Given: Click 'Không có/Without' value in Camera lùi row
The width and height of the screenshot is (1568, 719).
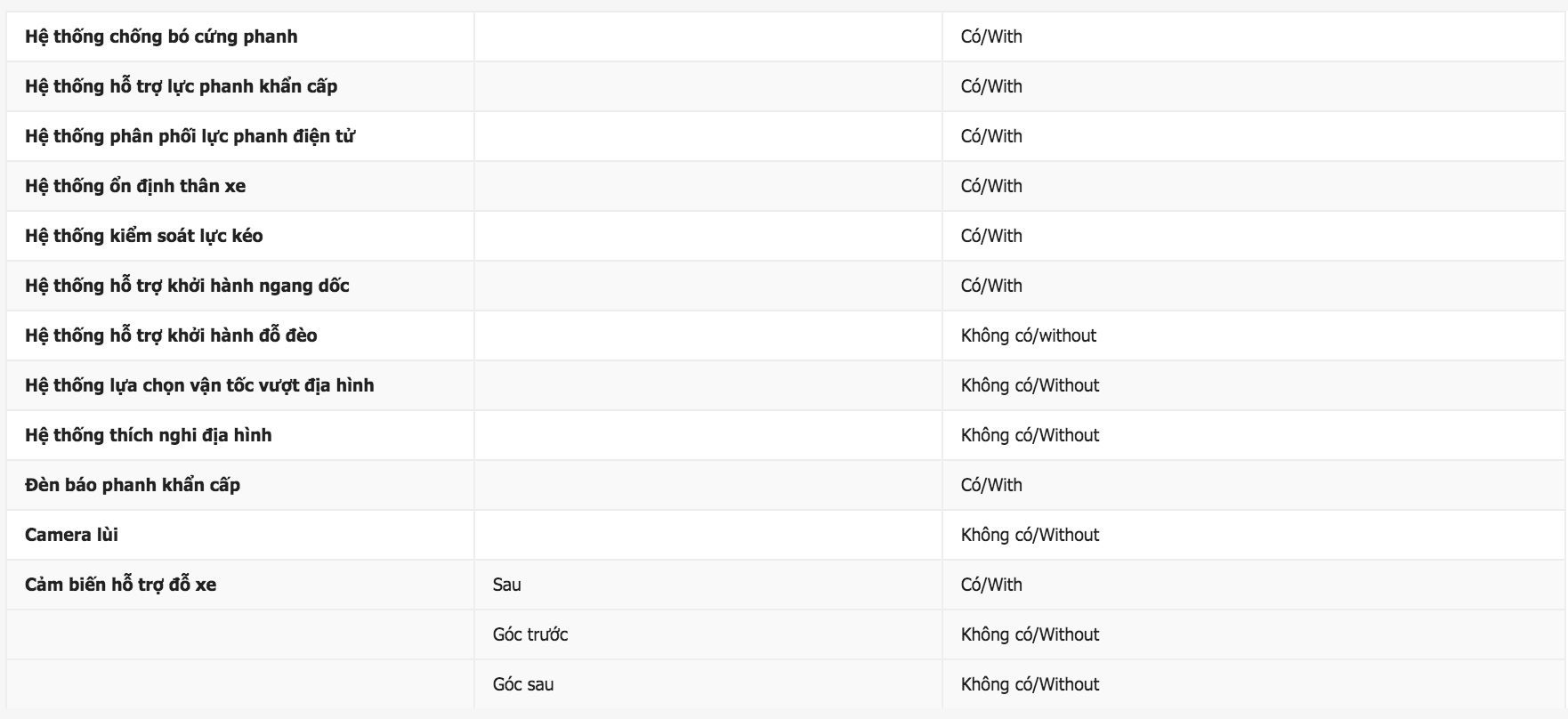Looking at the screenshot, I should tap(1031, 535).
